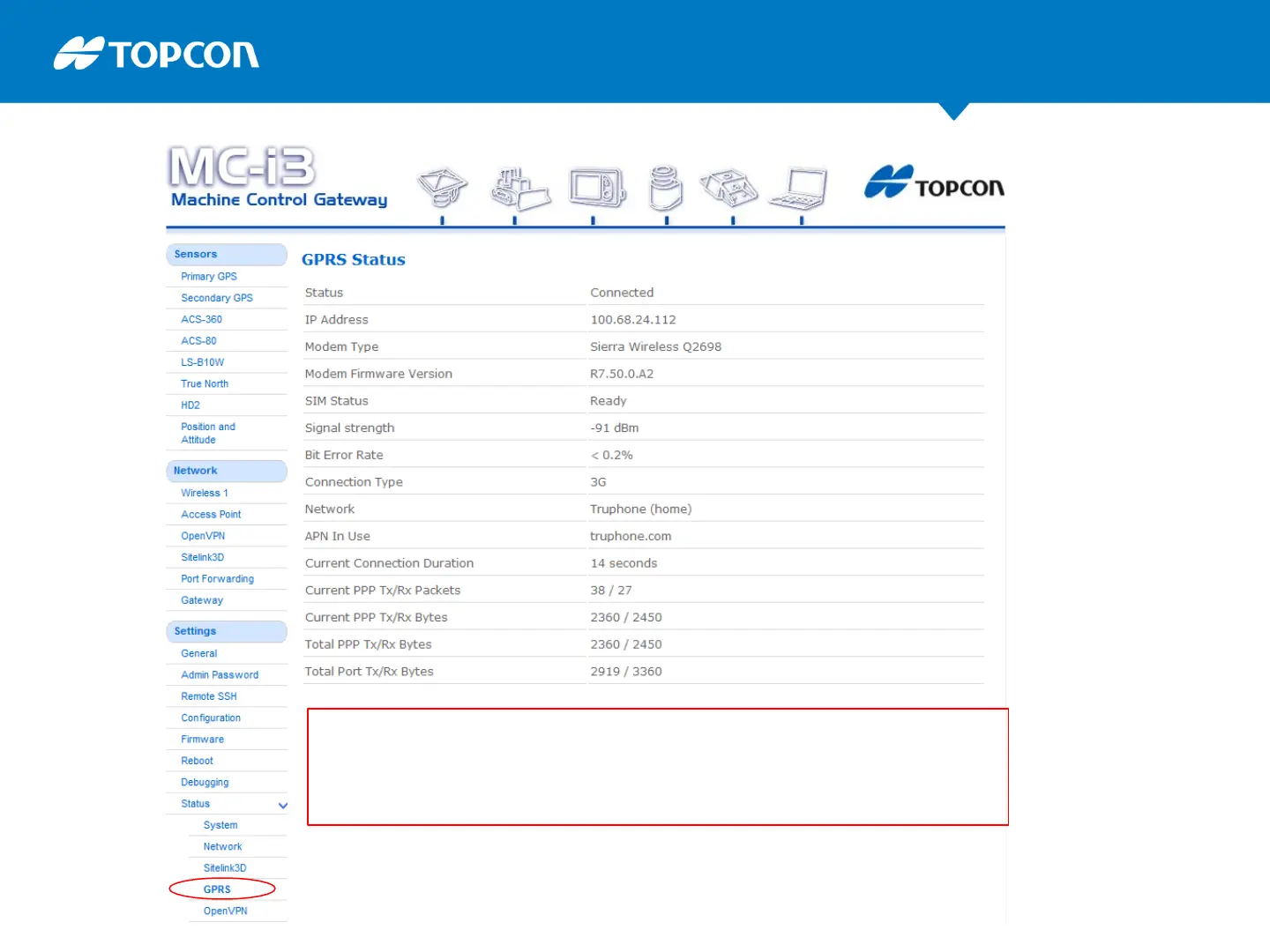The width and height of the screenshot is (1270, 952).
Task: Click the APN value truphone.com
Action: [x=631, y=536]
